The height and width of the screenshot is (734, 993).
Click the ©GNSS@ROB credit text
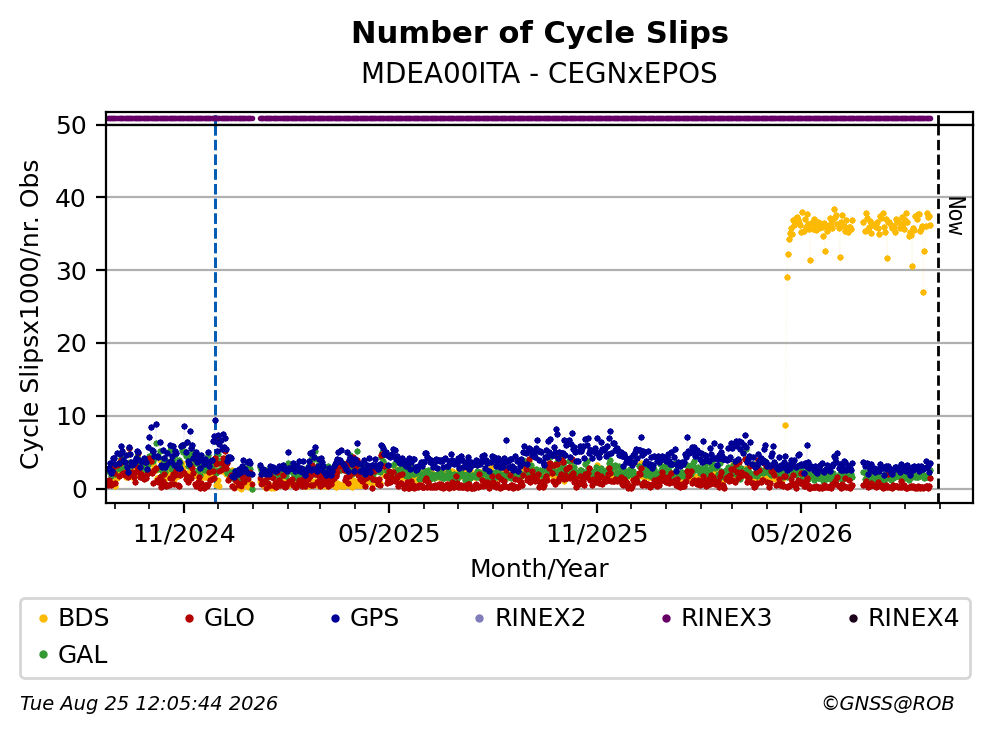pyautogui.click(x=888, y=704)
